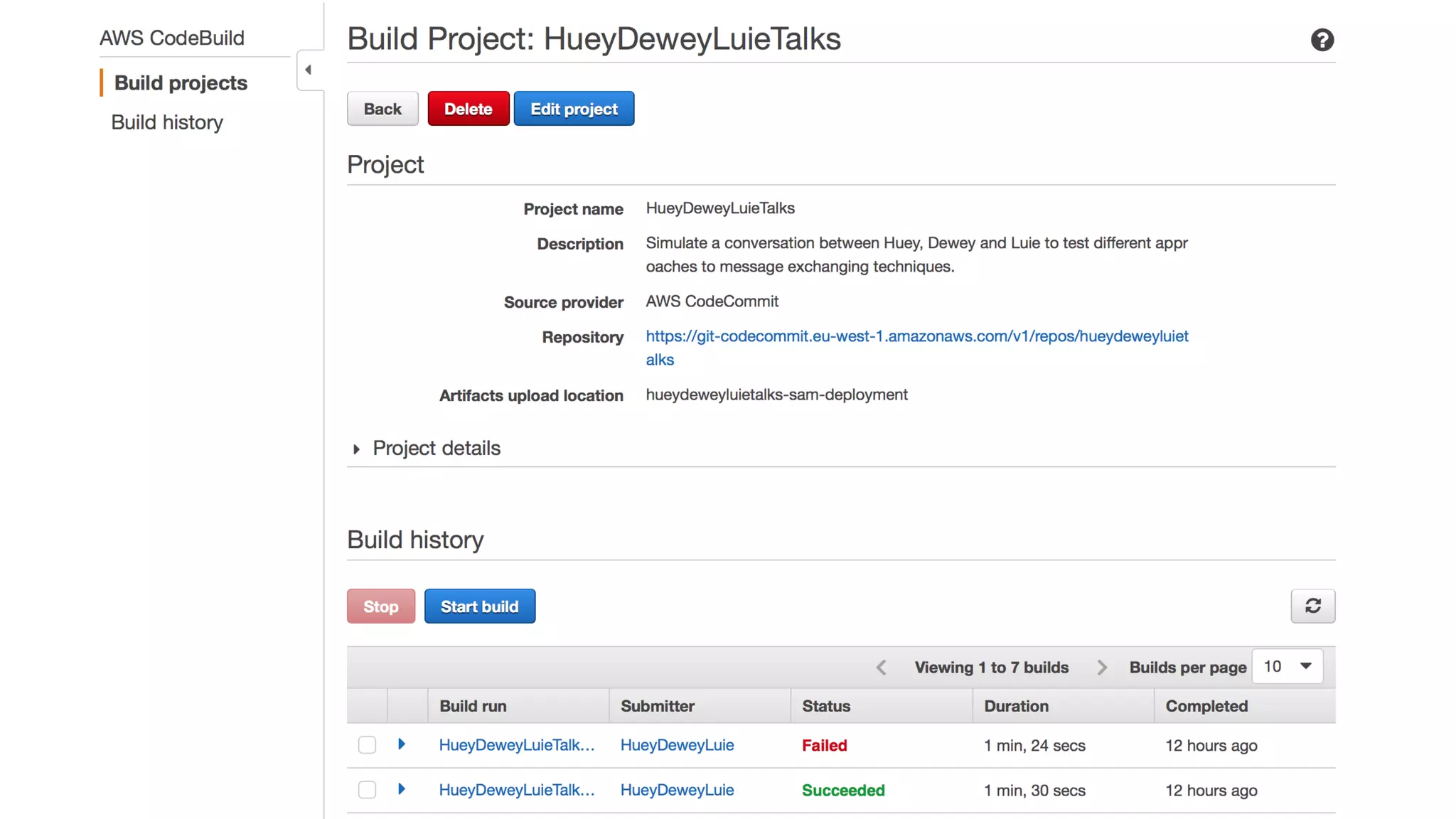This screenshot has height=819, width=1456.
Task: Select the Failed build row checkbox
Action: click(x=367, y=744)
